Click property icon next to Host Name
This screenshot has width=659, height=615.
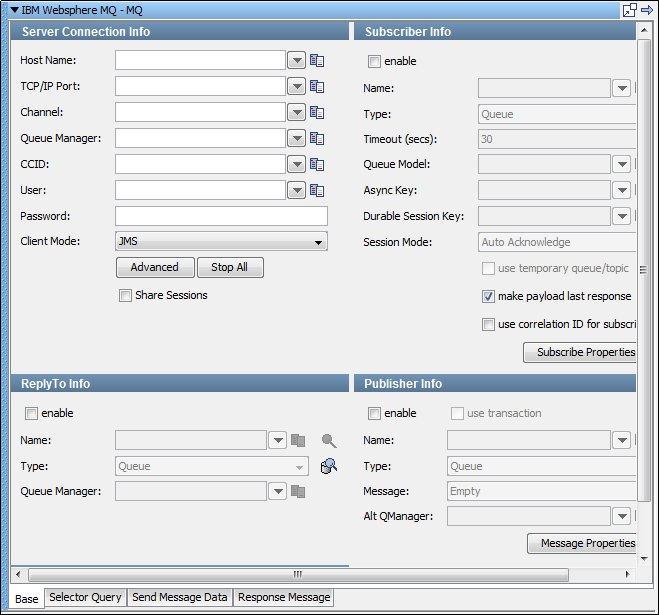[317, 61]
